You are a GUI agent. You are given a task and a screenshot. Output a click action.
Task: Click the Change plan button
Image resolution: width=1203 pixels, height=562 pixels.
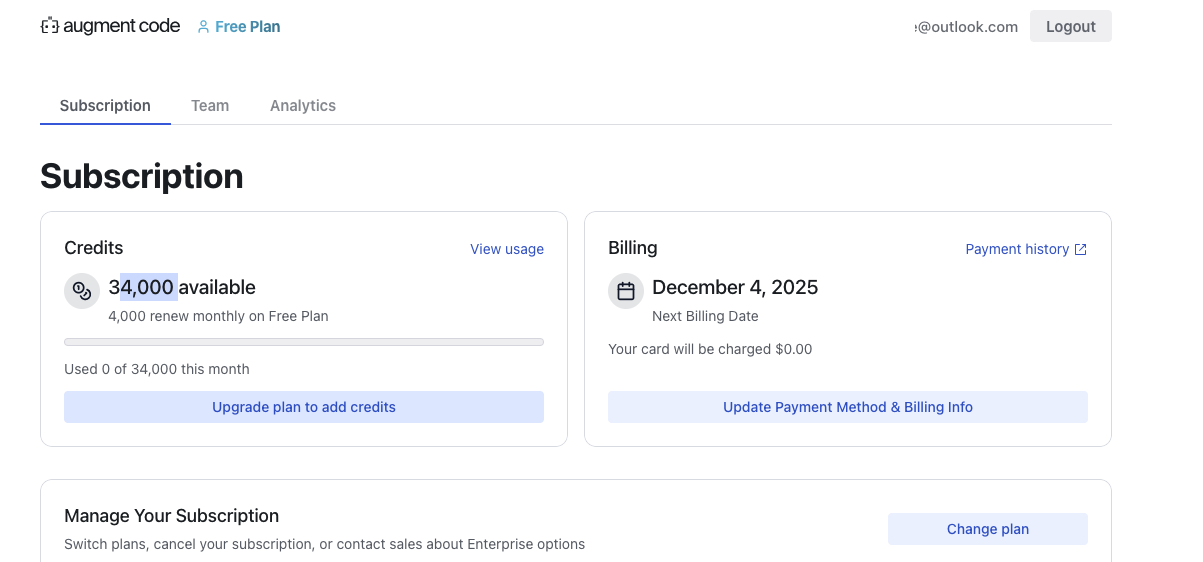coord(987,529)
